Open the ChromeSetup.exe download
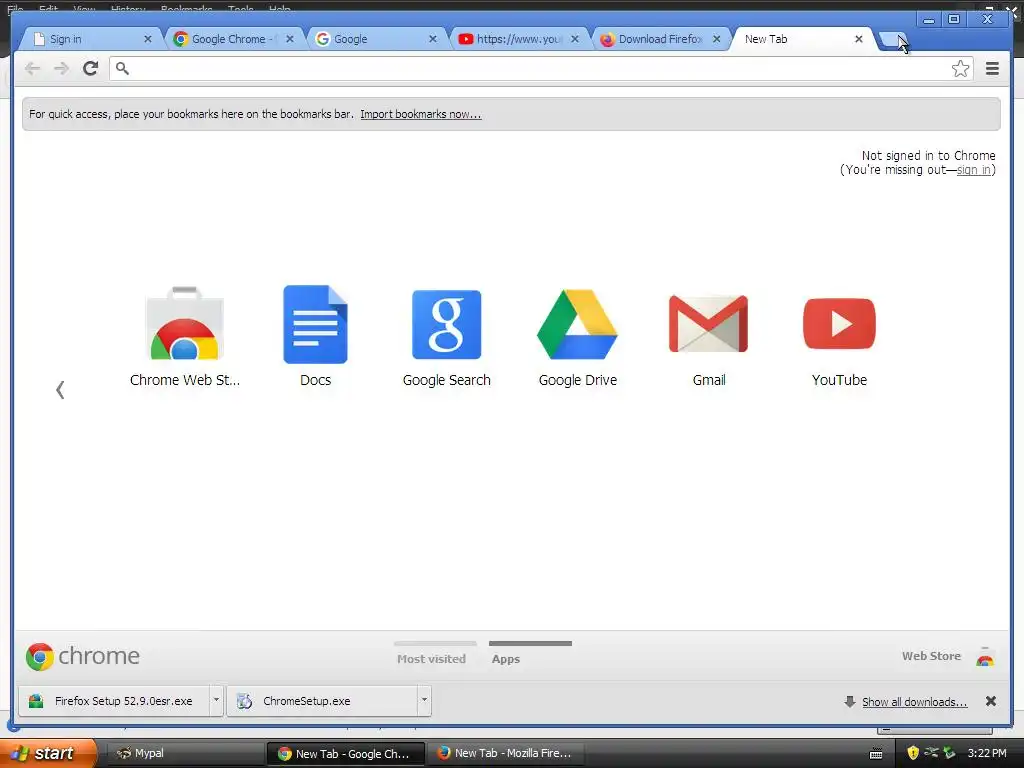Viewport: 1024px width, 768px height. [322, 700]
